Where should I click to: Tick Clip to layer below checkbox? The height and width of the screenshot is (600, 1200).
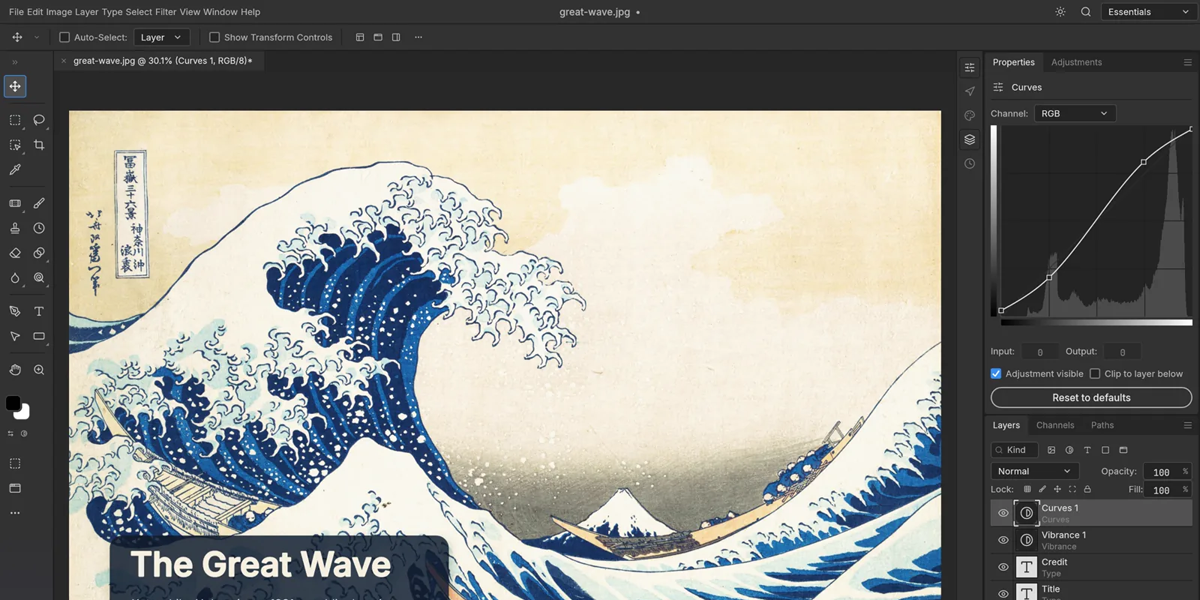[x=1095, y=373]
